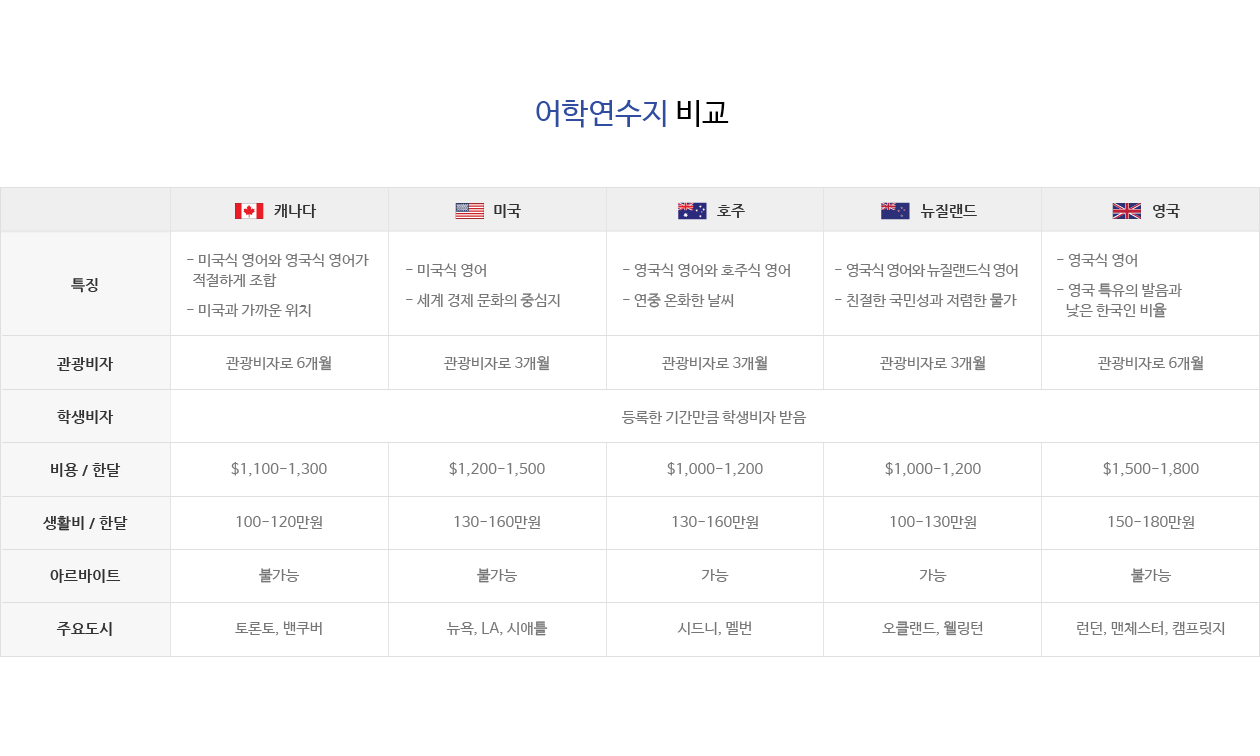Click the 토론토, 밴쿠버 cities cell
The image size is (1260, 756).
tap(279, 629)
